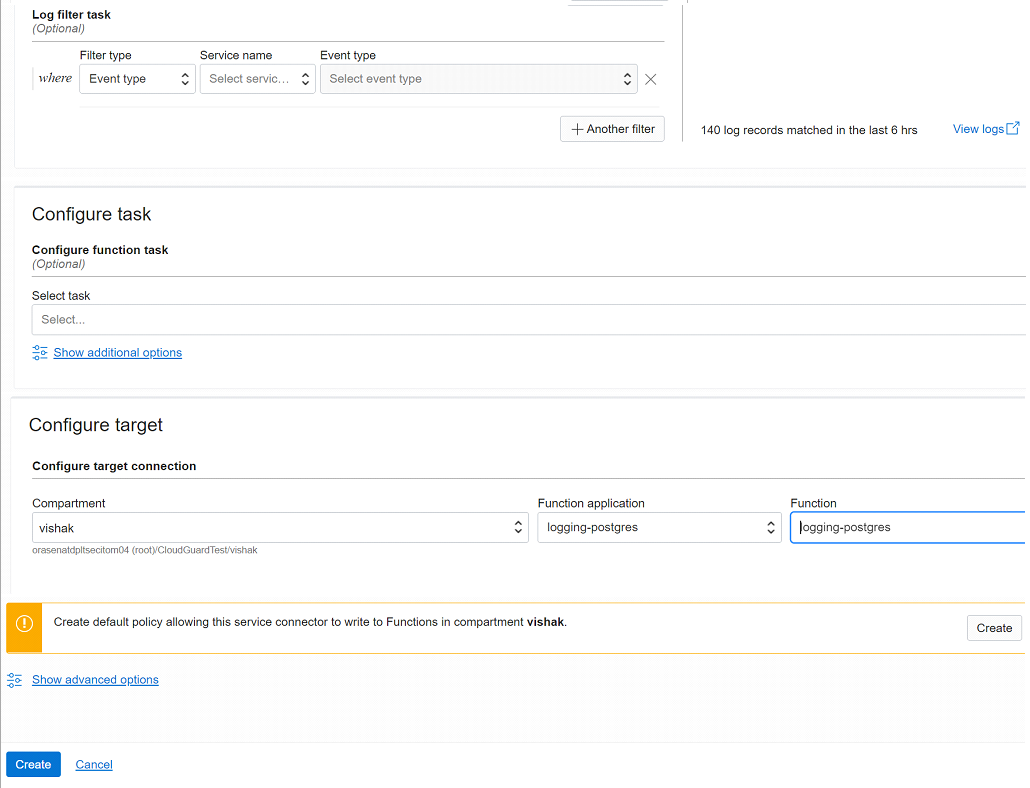Remove the Event type filter row
This screenshot has height=788, width=1030.
(650, 78)
